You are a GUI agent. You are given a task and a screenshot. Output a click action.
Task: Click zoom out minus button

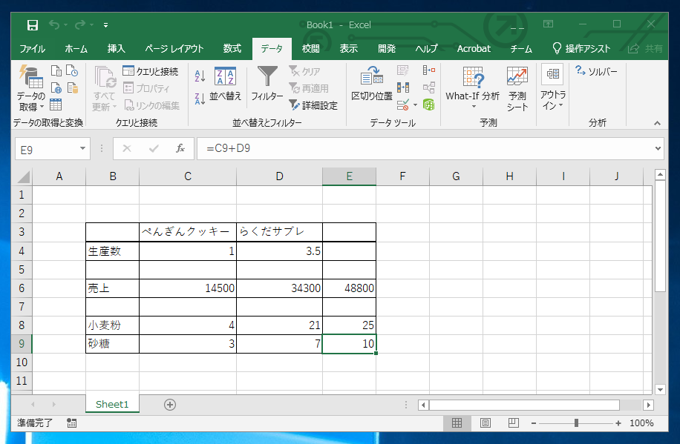point(533,423)
